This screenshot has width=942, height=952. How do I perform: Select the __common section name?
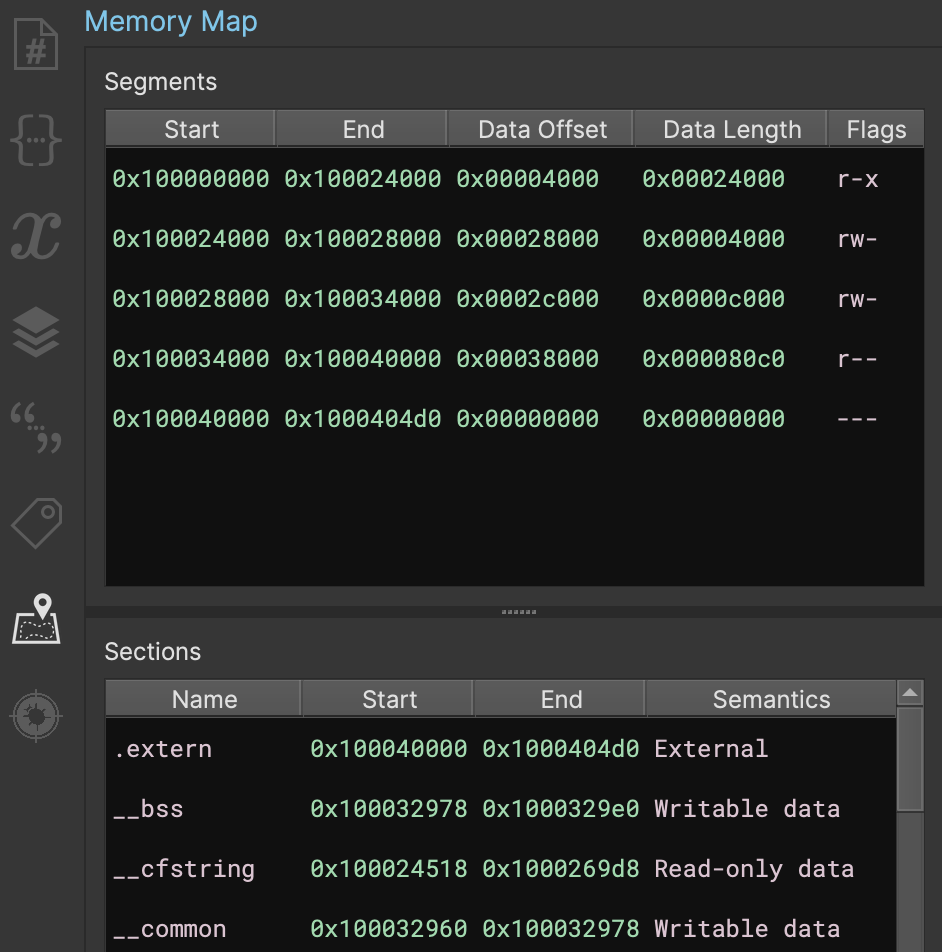[x=169, y=930]
